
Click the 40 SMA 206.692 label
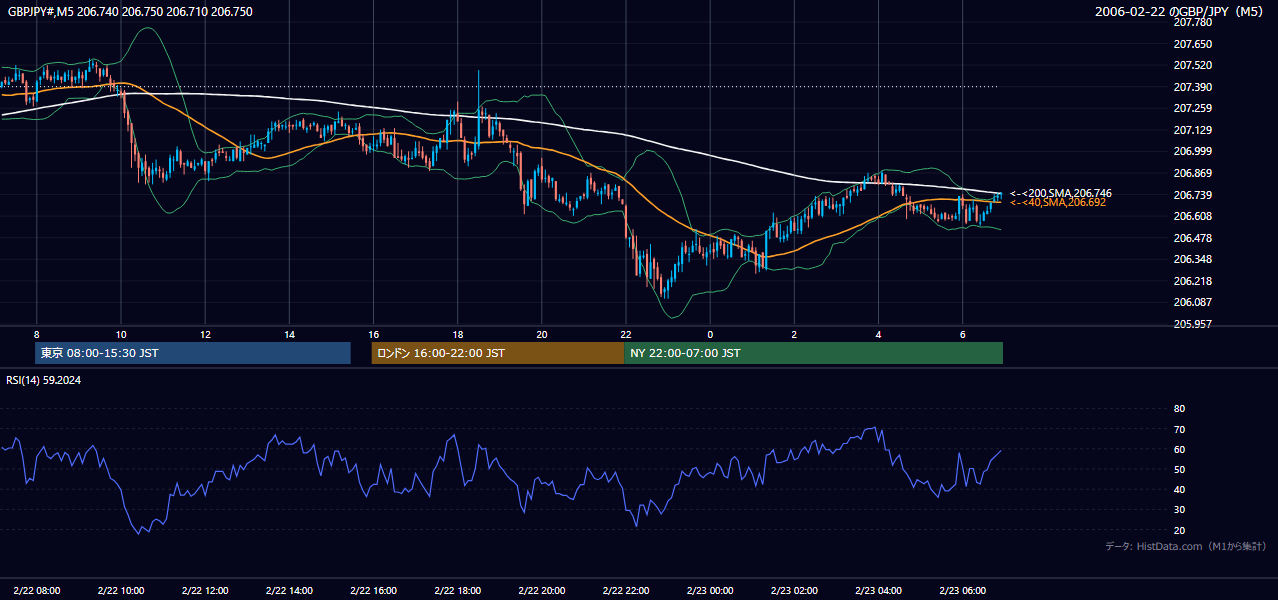[1057, 202]
